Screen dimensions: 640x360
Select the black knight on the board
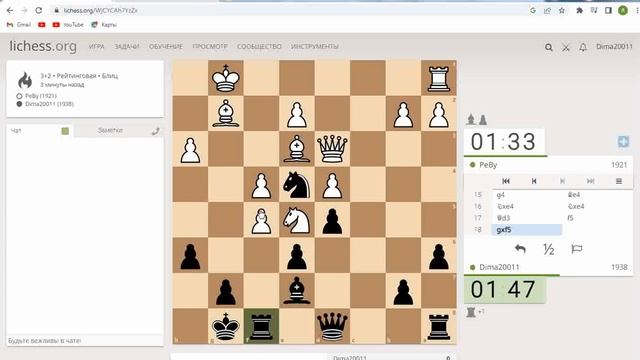click(x=297, y=184)
